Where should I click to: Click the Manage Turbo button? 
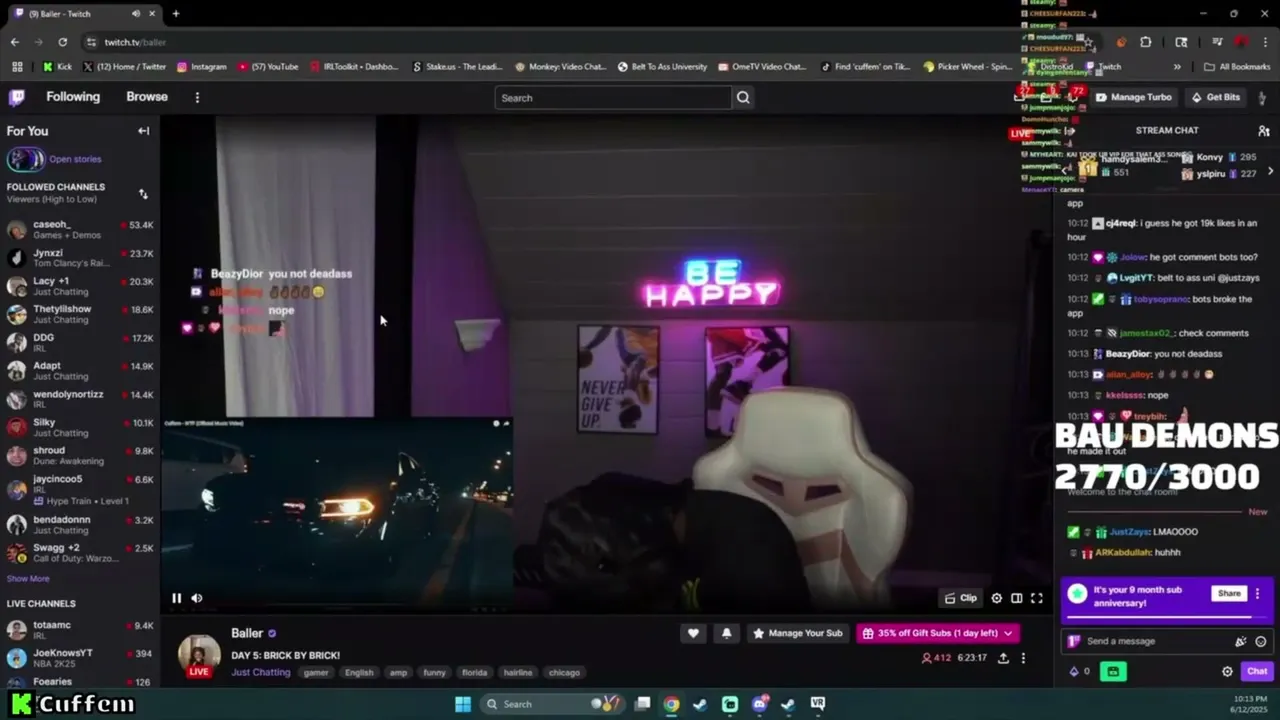tap(1133, 97)
